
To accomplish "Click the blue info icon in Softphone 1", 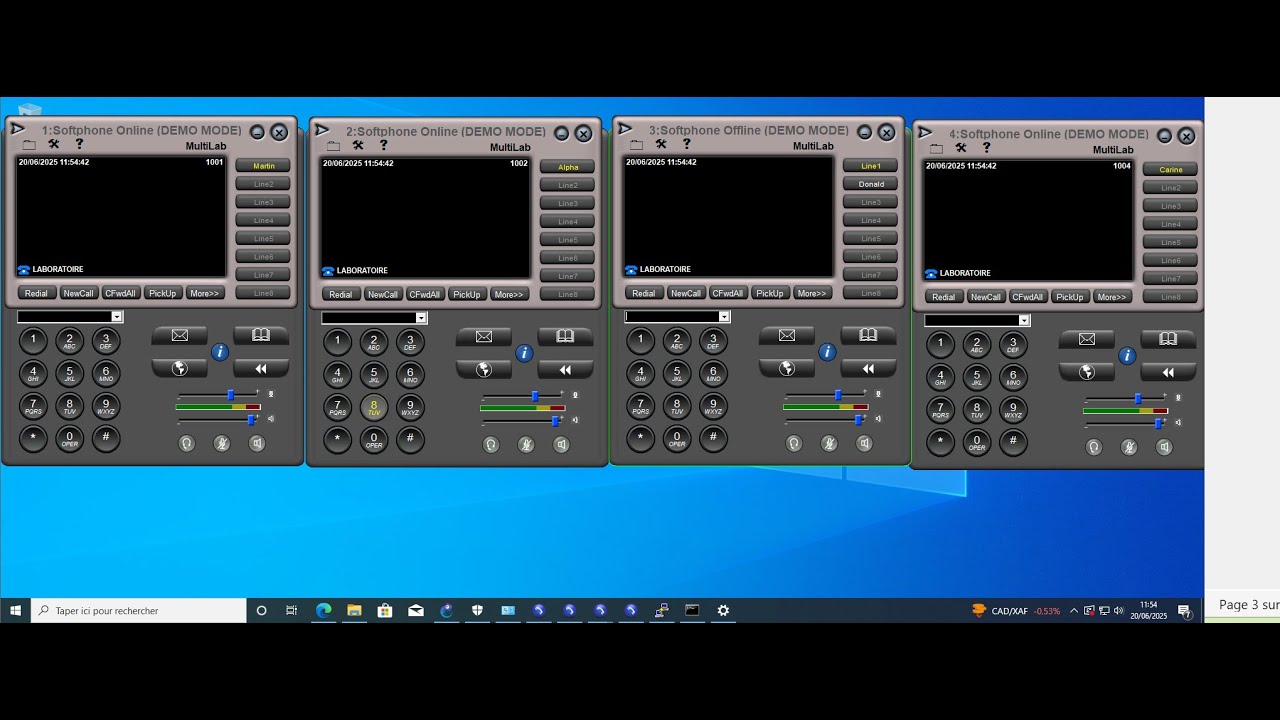I will 220,352.
